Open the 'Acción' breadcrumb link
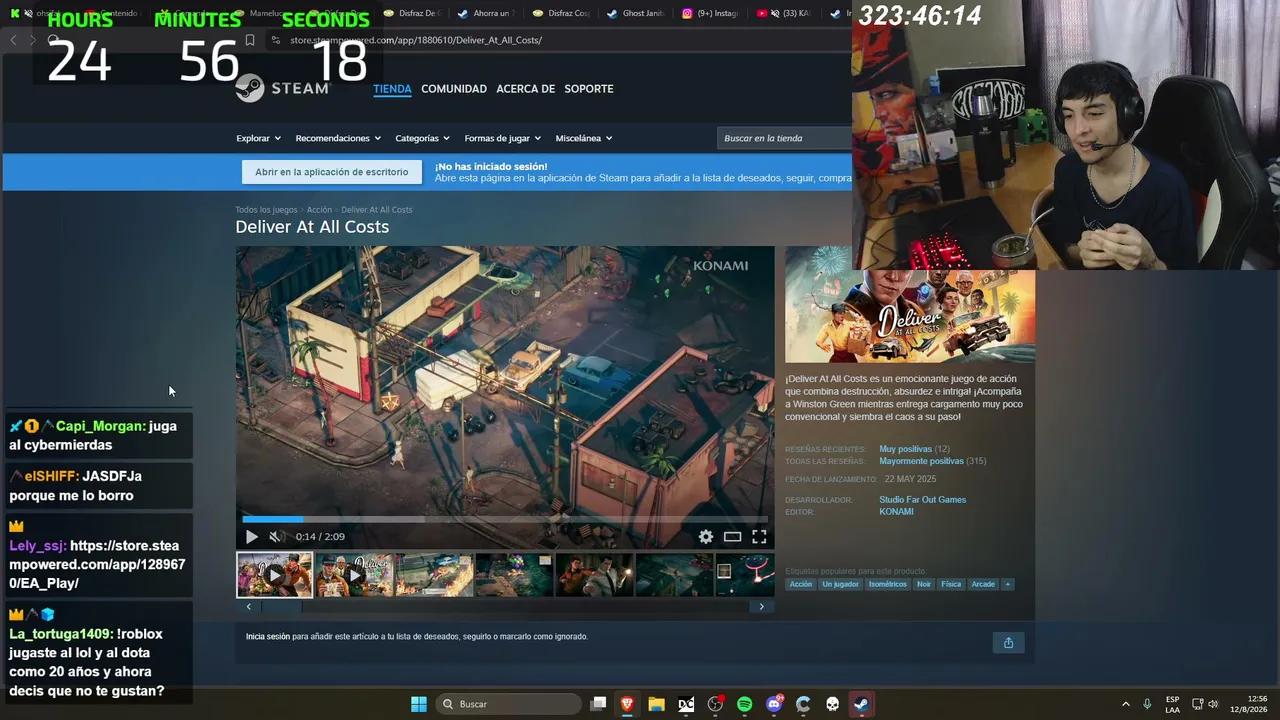The image size is (1280, 720). (x=319, y=210)
